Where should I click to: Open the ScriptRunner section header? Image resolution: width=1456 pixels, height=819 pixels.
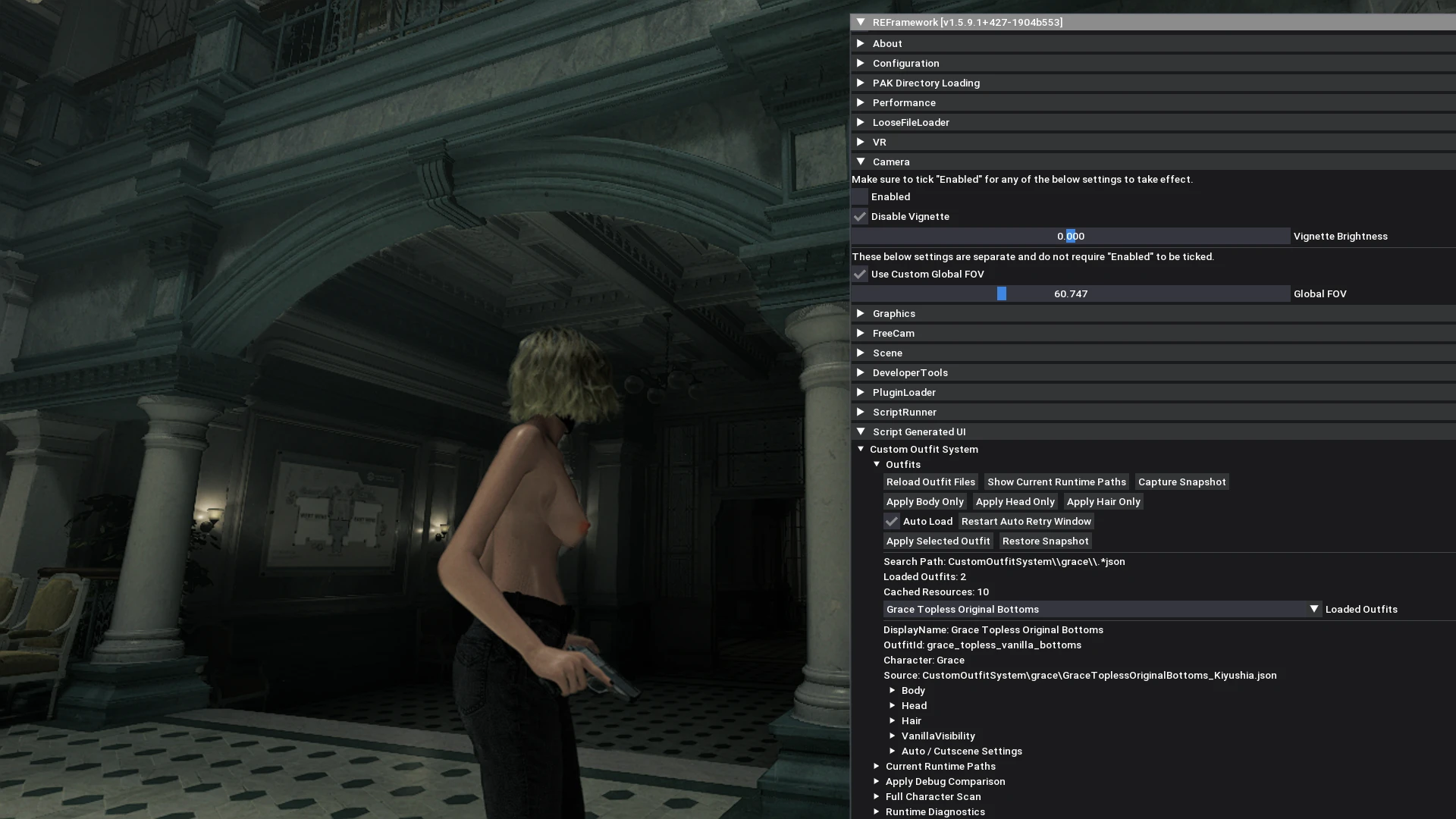[904, 412]
